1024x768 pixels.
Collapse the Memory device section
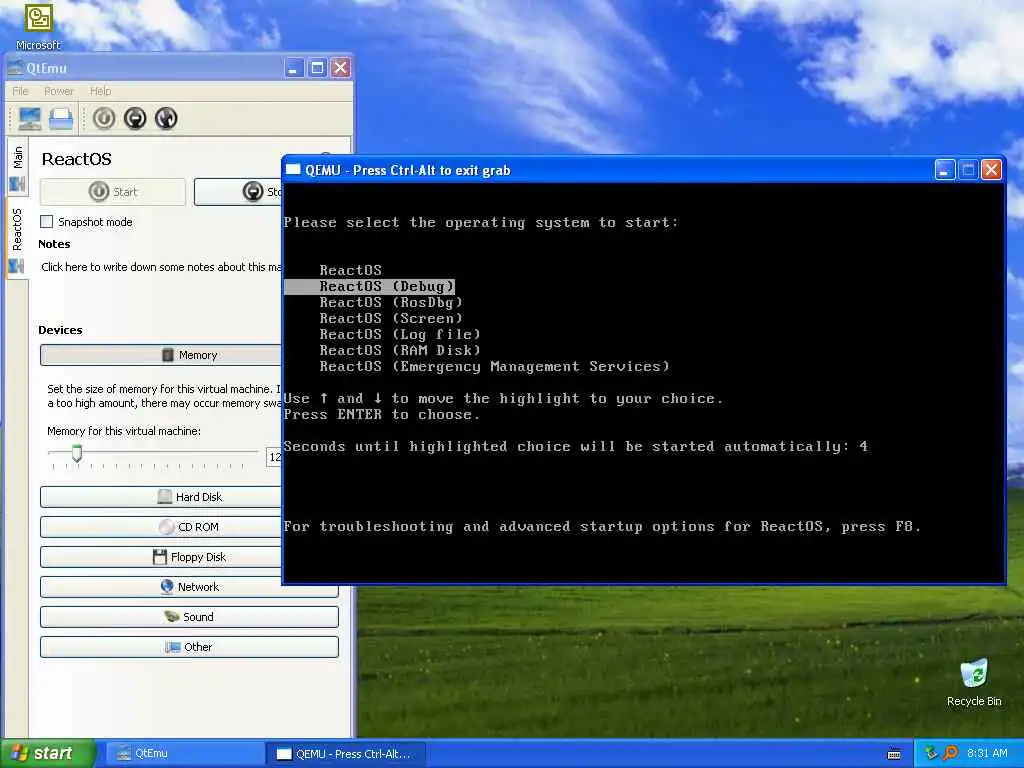click(161, 355)
